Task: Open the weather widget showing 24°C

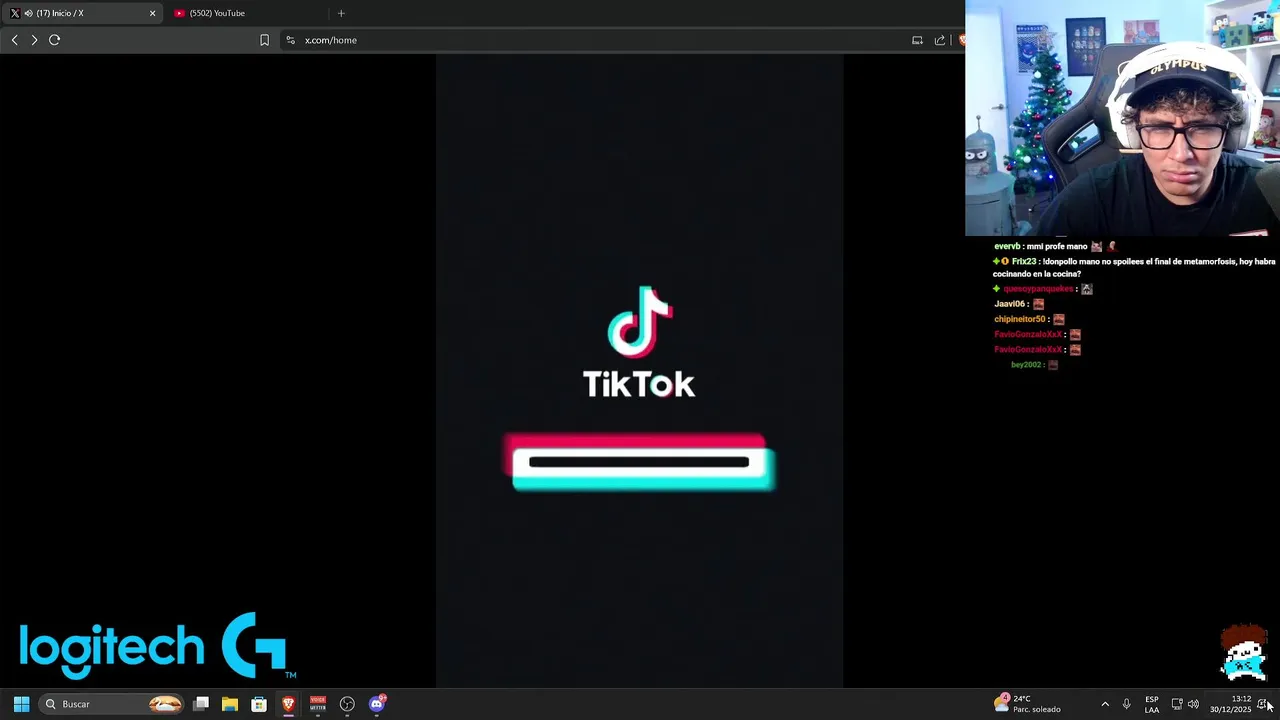Action: coord(1028,704)
